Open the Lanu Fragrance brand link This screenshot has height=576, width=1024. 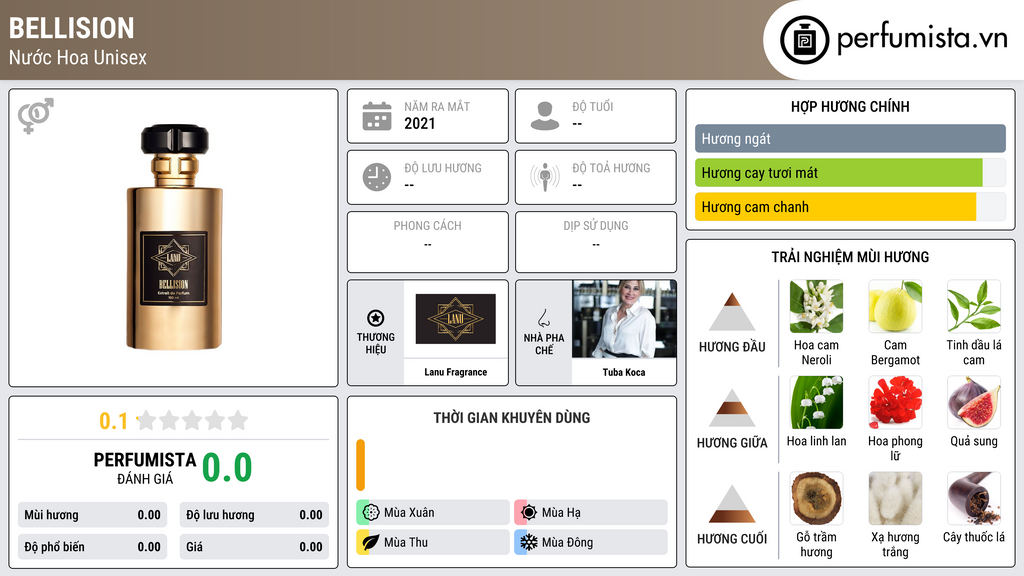(x=455, y=372)
